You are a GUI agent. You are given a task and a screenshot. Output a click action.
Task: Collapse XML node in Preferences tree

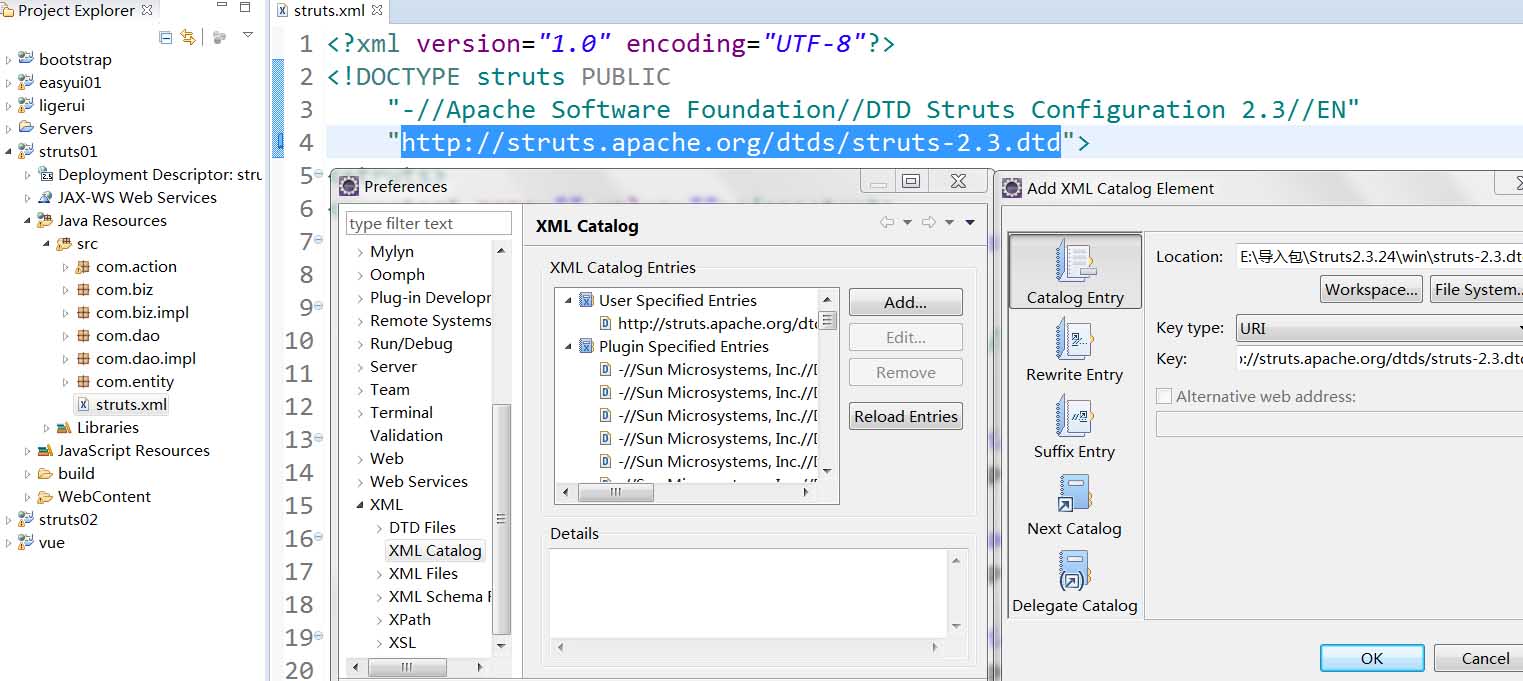point(360,506)
